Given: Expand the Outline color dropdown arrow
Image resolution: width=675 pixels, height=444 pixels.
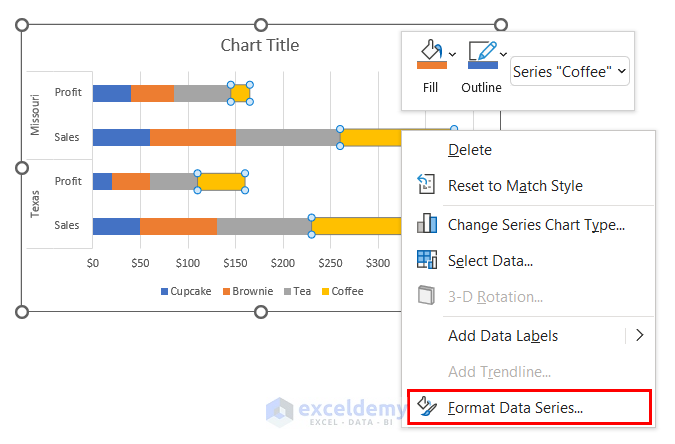Looking at the screenshot, I should click(x=503, y=53).
